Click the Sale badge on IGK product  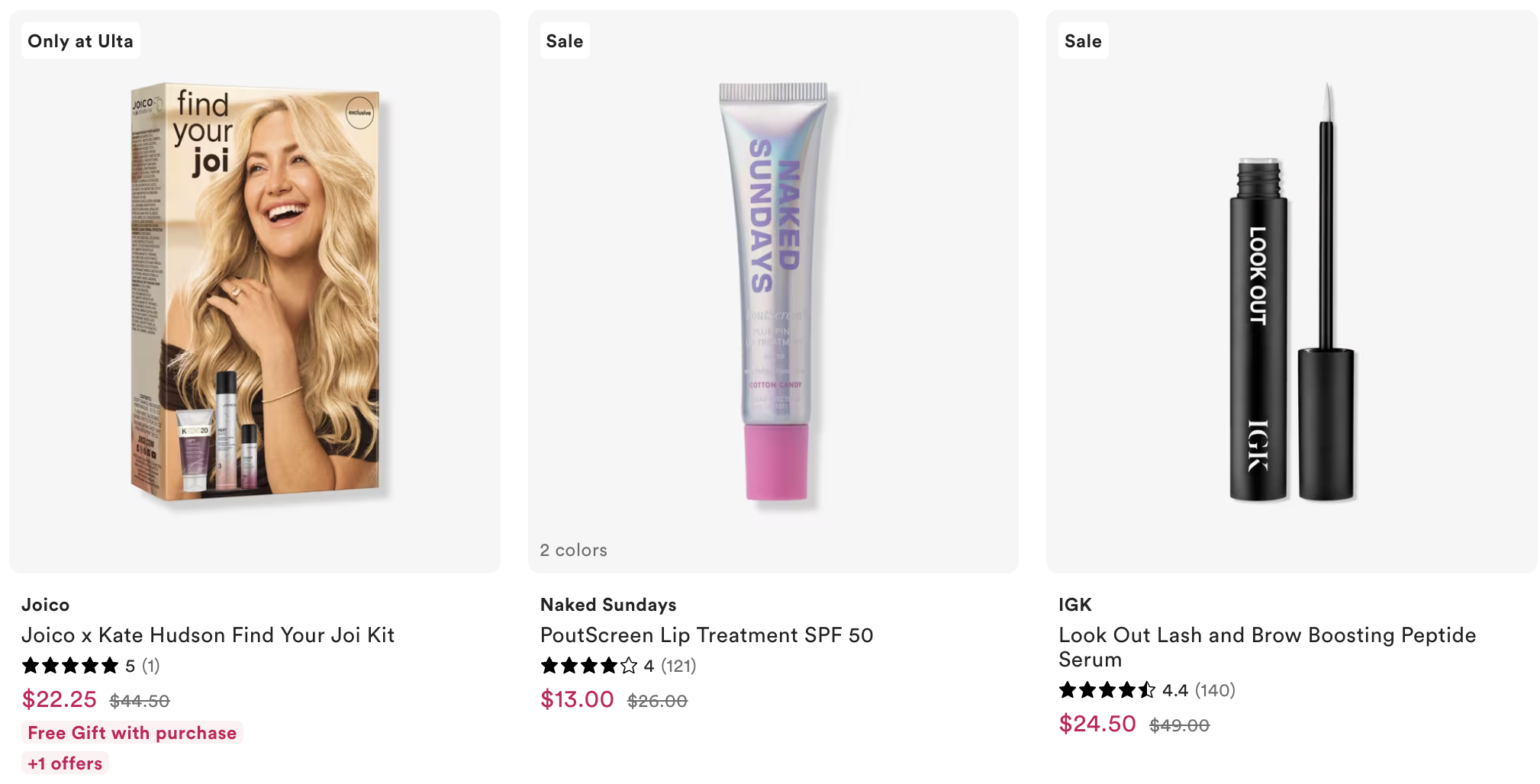1083,41
